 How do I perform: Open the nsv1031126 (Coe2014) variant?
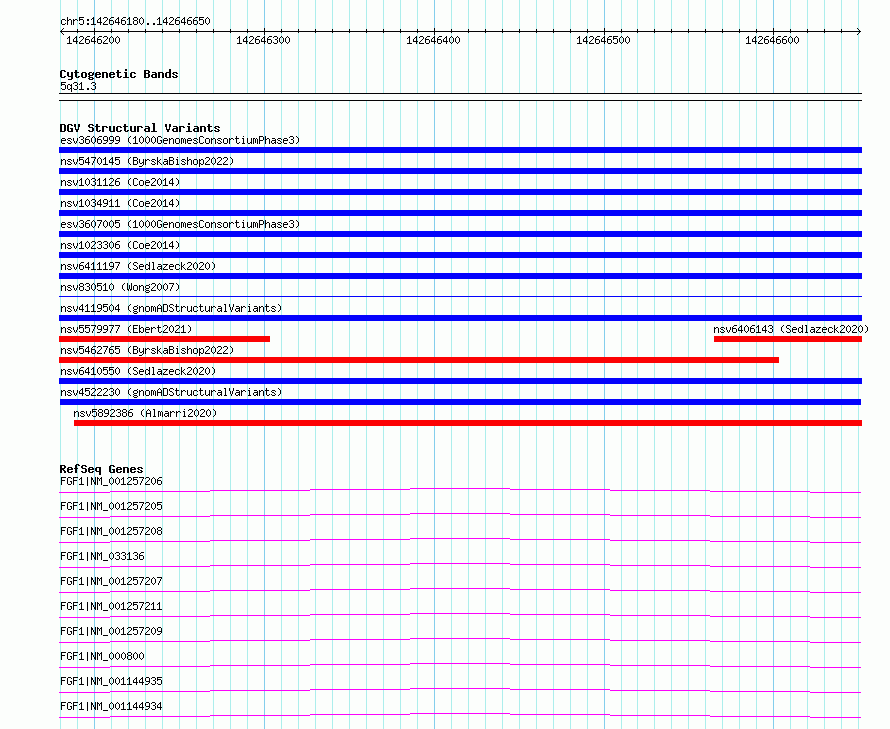[x=120, y=182]
